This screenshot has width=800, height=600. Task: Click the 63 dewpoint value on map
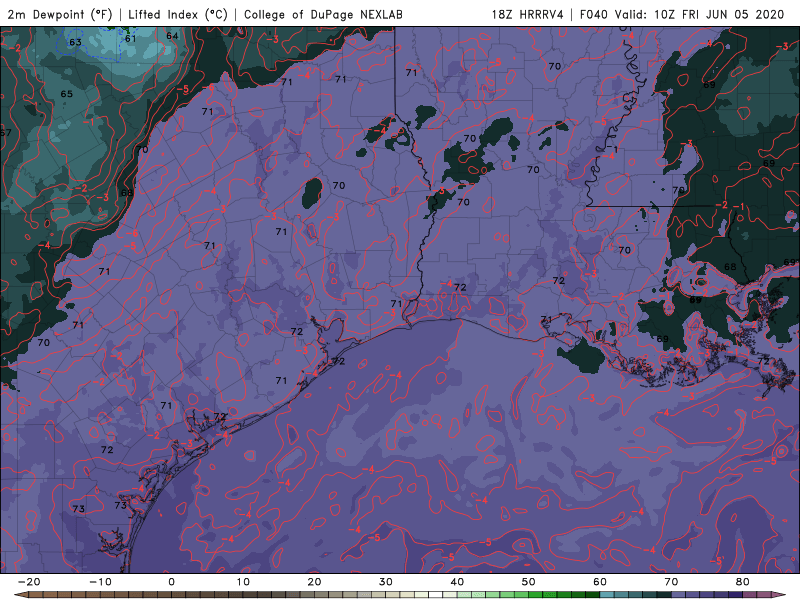click(75, 42)
